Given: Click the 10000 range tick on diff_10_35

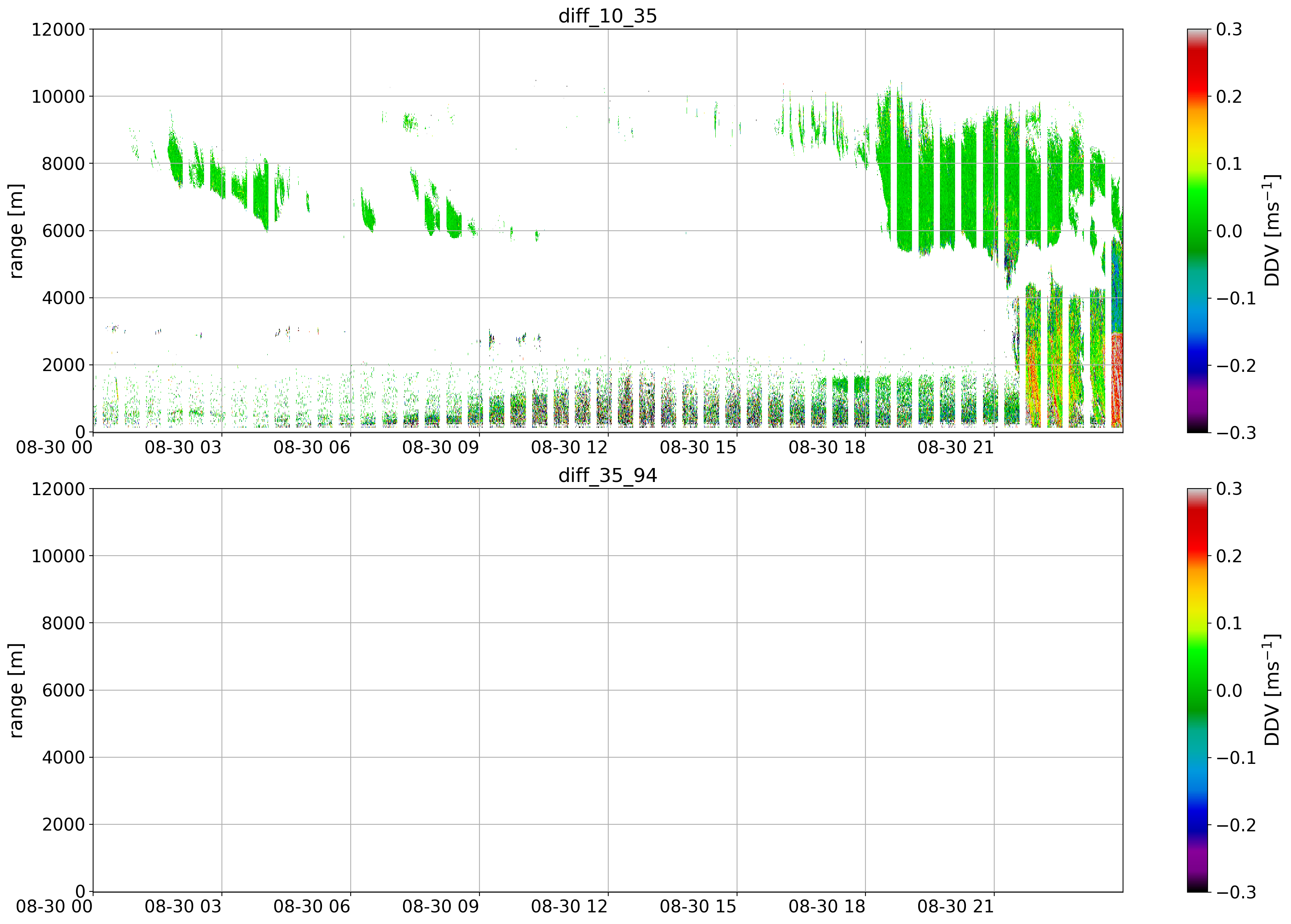Looking at the screenshot, I should coord(58,97).
